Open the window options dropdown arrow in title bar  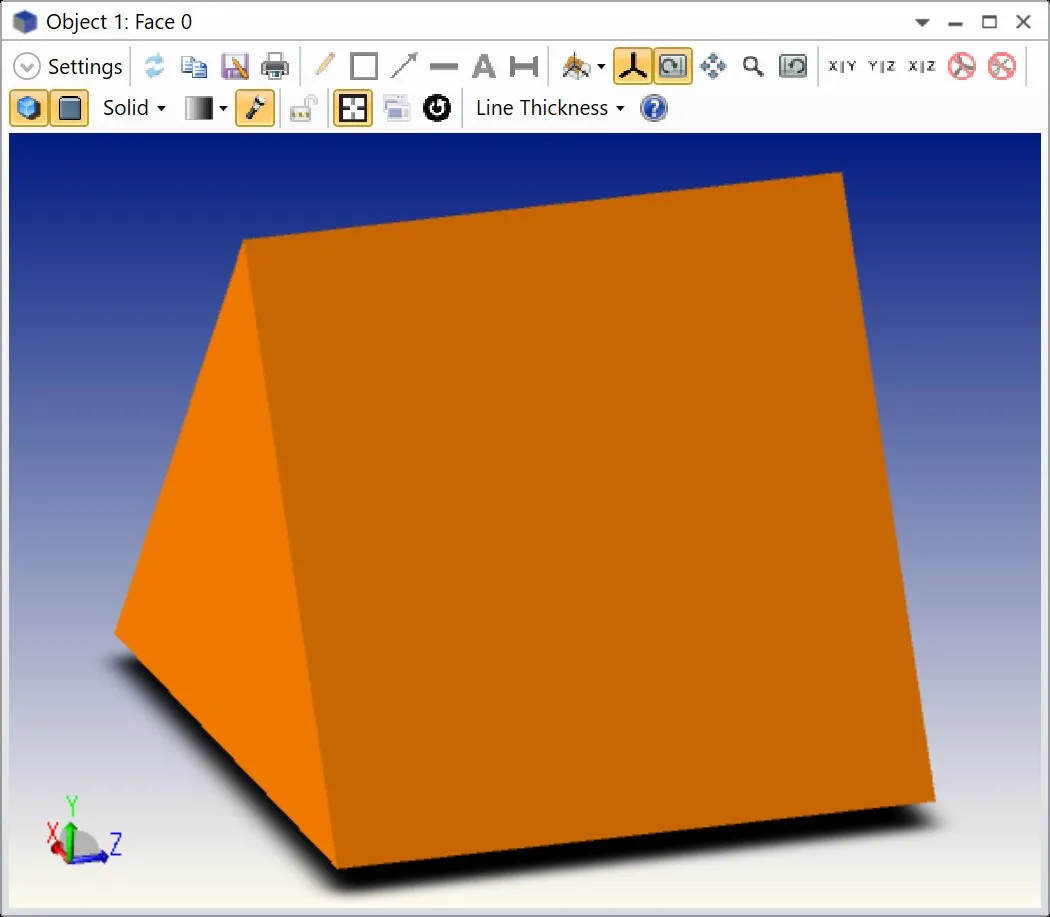click(922, 22)
